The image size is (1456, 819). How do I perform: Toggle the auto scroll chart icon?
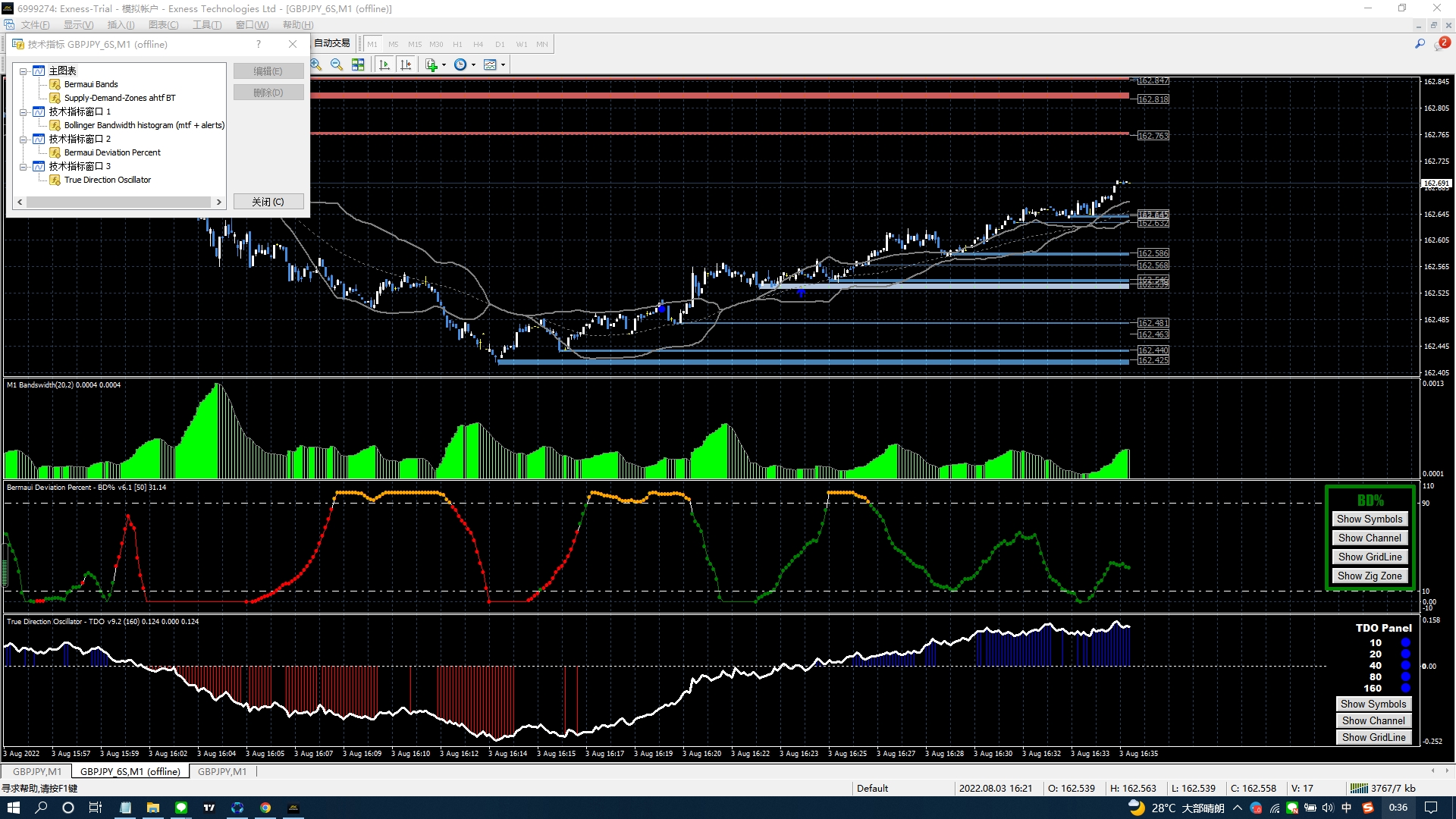pyautogui.click(x=384, y=65)
